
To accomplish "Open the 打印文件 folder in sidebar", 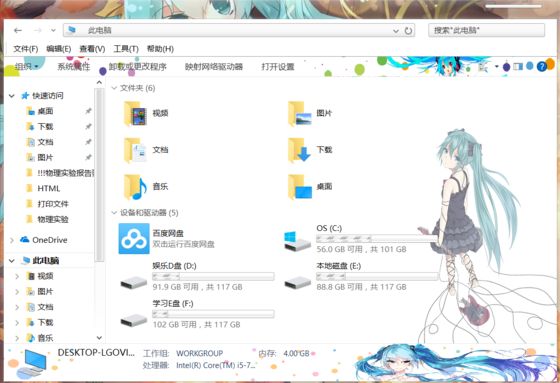I will [x=53, y=204].
